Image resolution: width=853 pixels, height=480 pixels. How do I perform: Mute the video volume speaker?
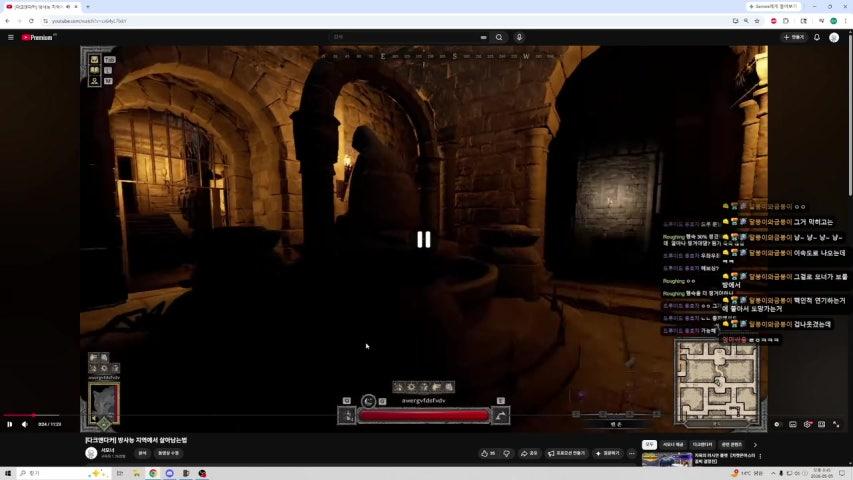point(25,424)
